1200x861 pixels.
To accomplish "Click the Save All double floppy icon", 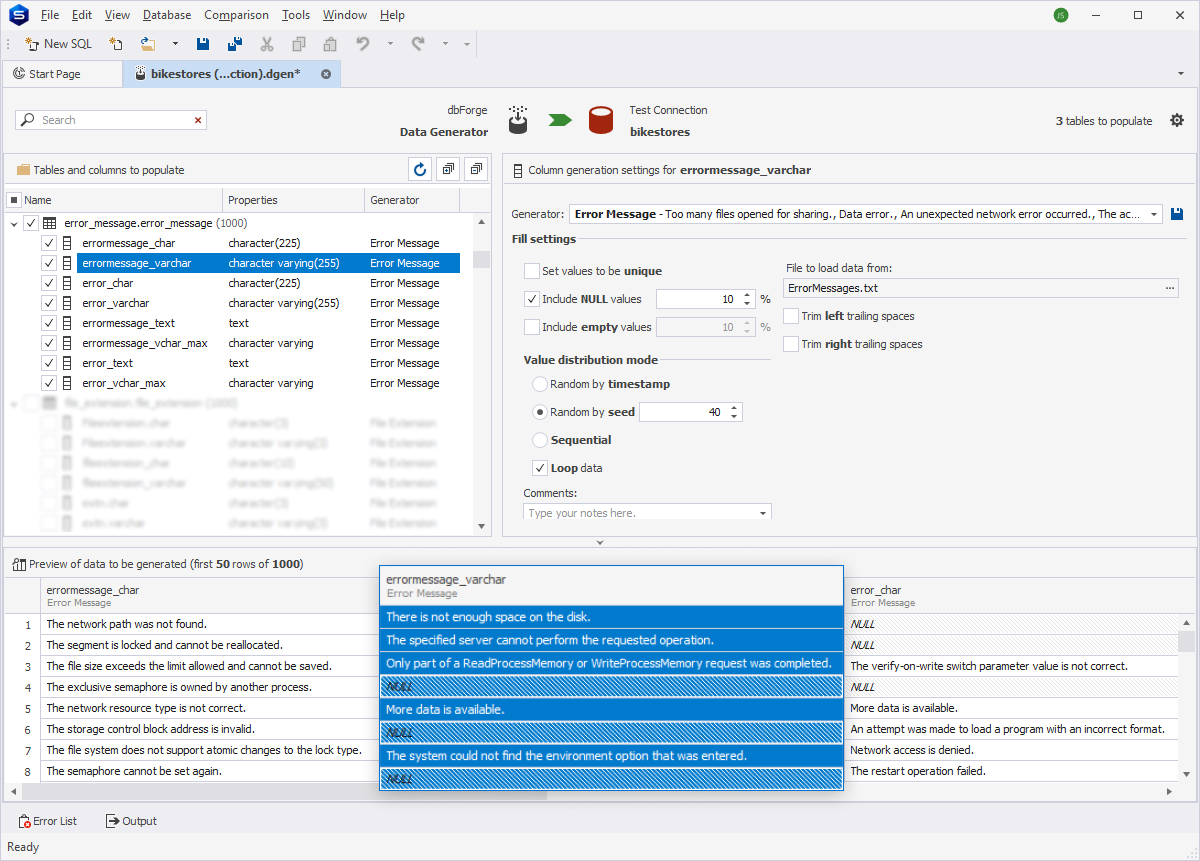I will 235,44.
